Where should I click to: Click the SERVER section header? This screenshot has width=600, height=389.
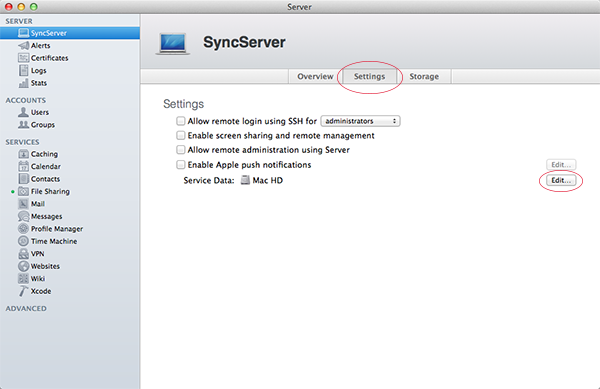[x=19, y=21]
